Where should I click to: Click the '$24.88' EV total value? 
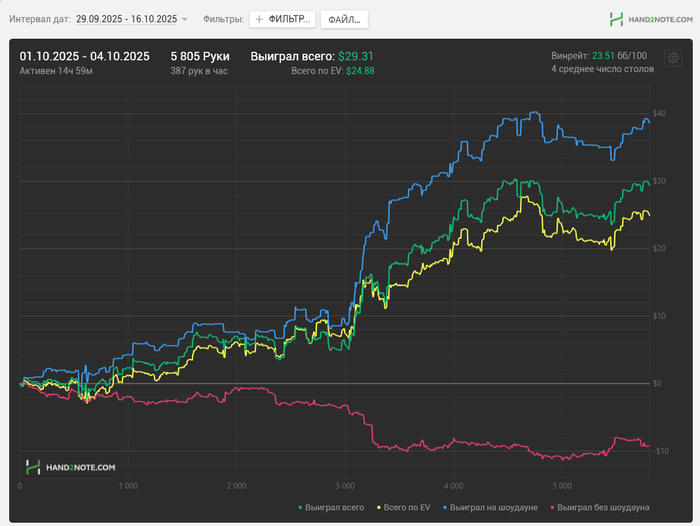(x=360, y=71)
